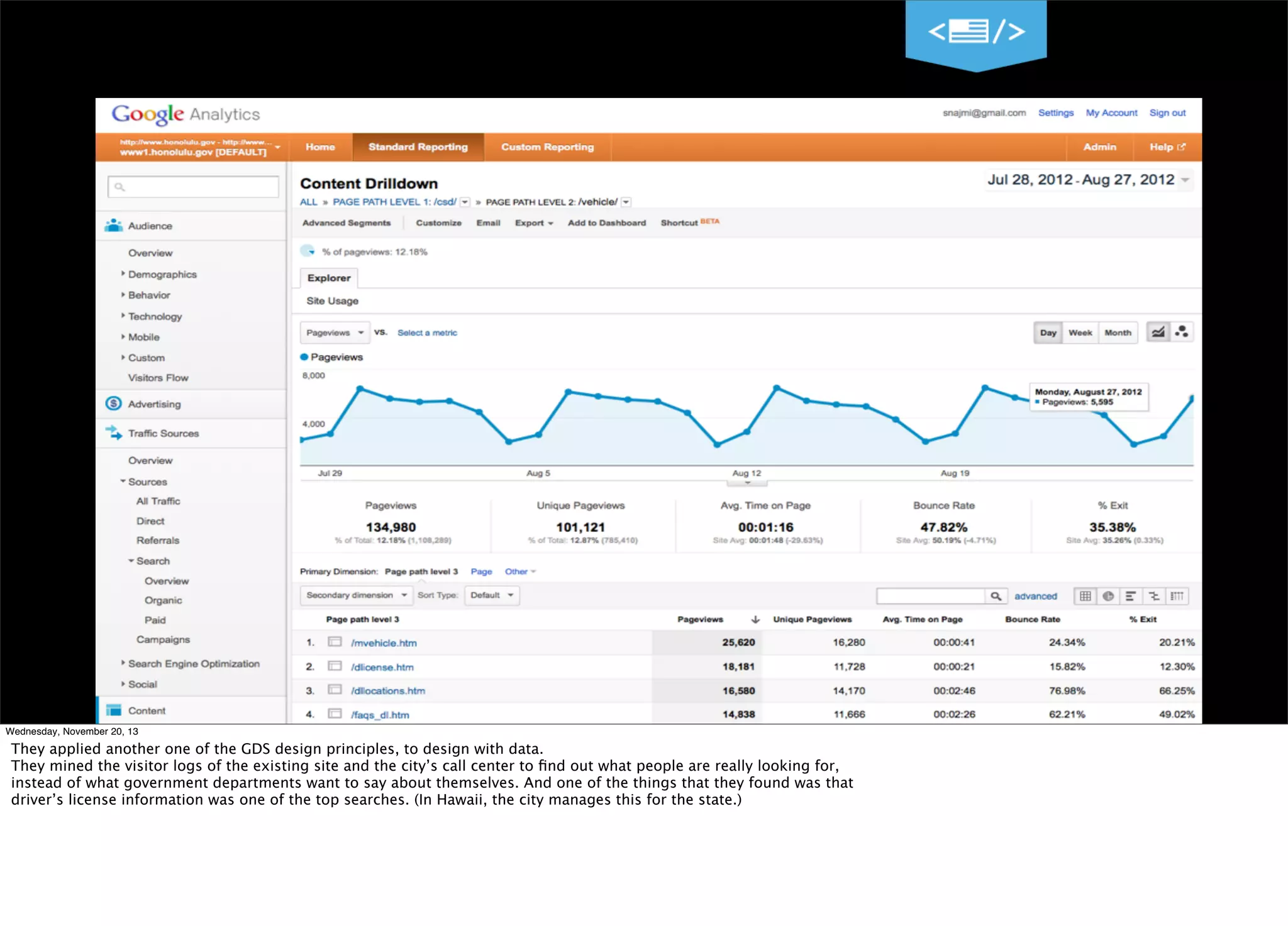Click the Aug 27 point on pageviews graph

[x=1192, y=398]
